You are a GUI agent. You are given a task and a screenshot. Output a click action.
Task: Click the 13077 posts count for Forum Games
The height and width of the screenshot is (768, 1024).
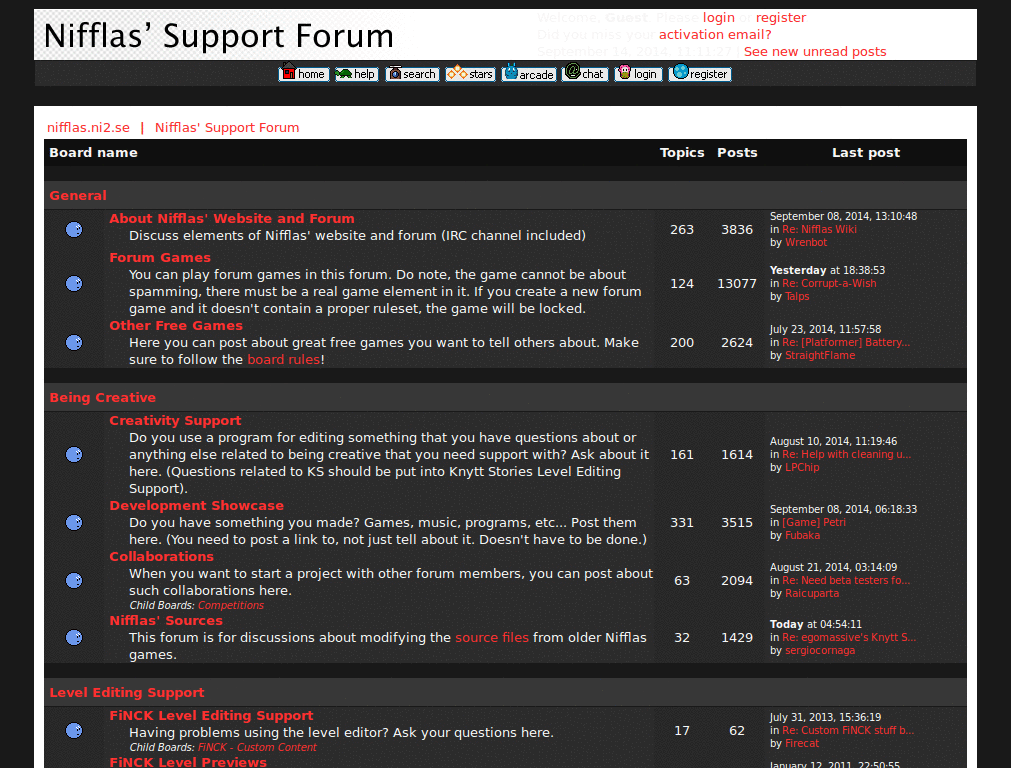[737, 283]
